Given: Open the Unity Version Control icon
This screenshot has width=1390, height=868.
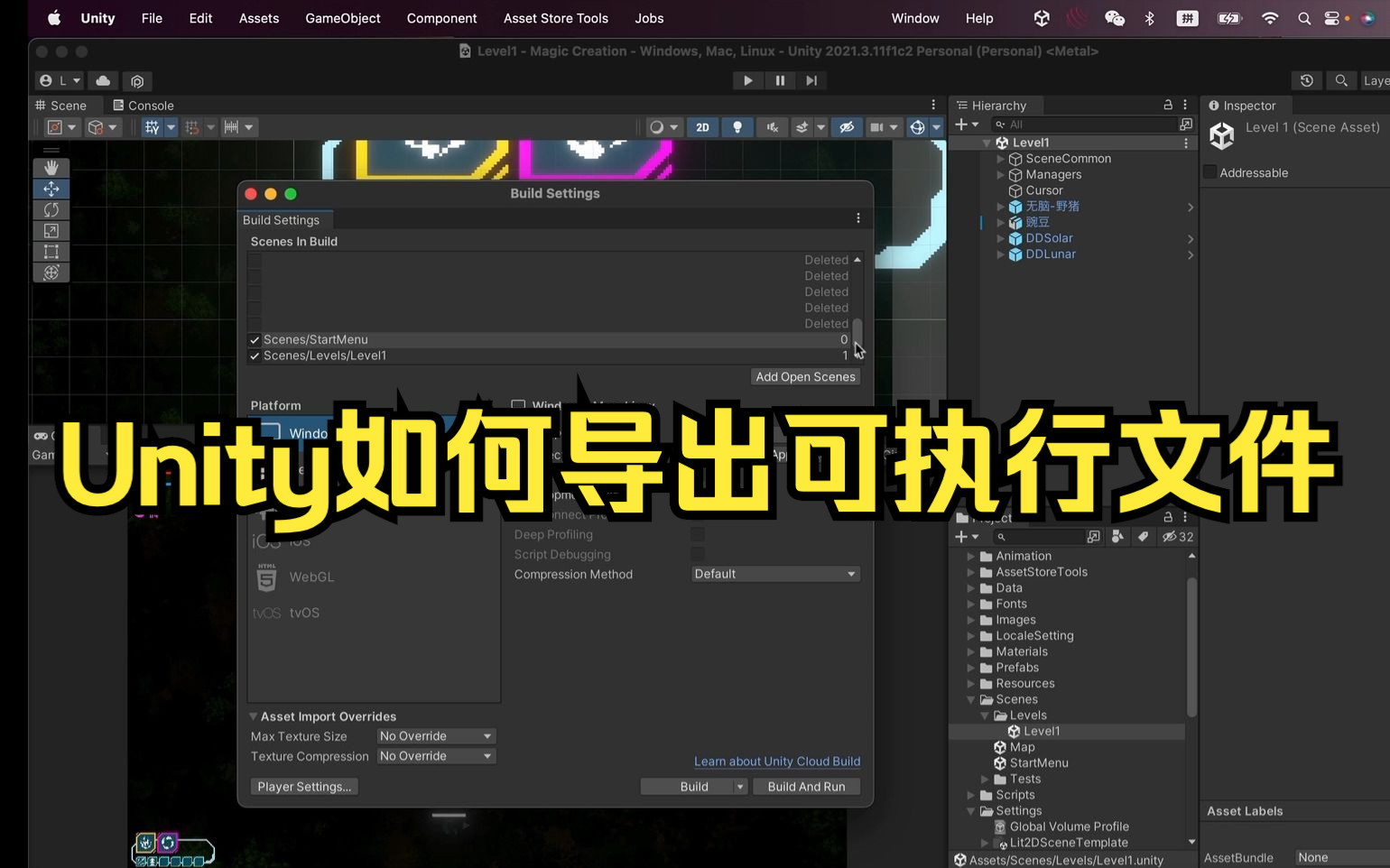Looking at the screenshot, I should 137,81.
